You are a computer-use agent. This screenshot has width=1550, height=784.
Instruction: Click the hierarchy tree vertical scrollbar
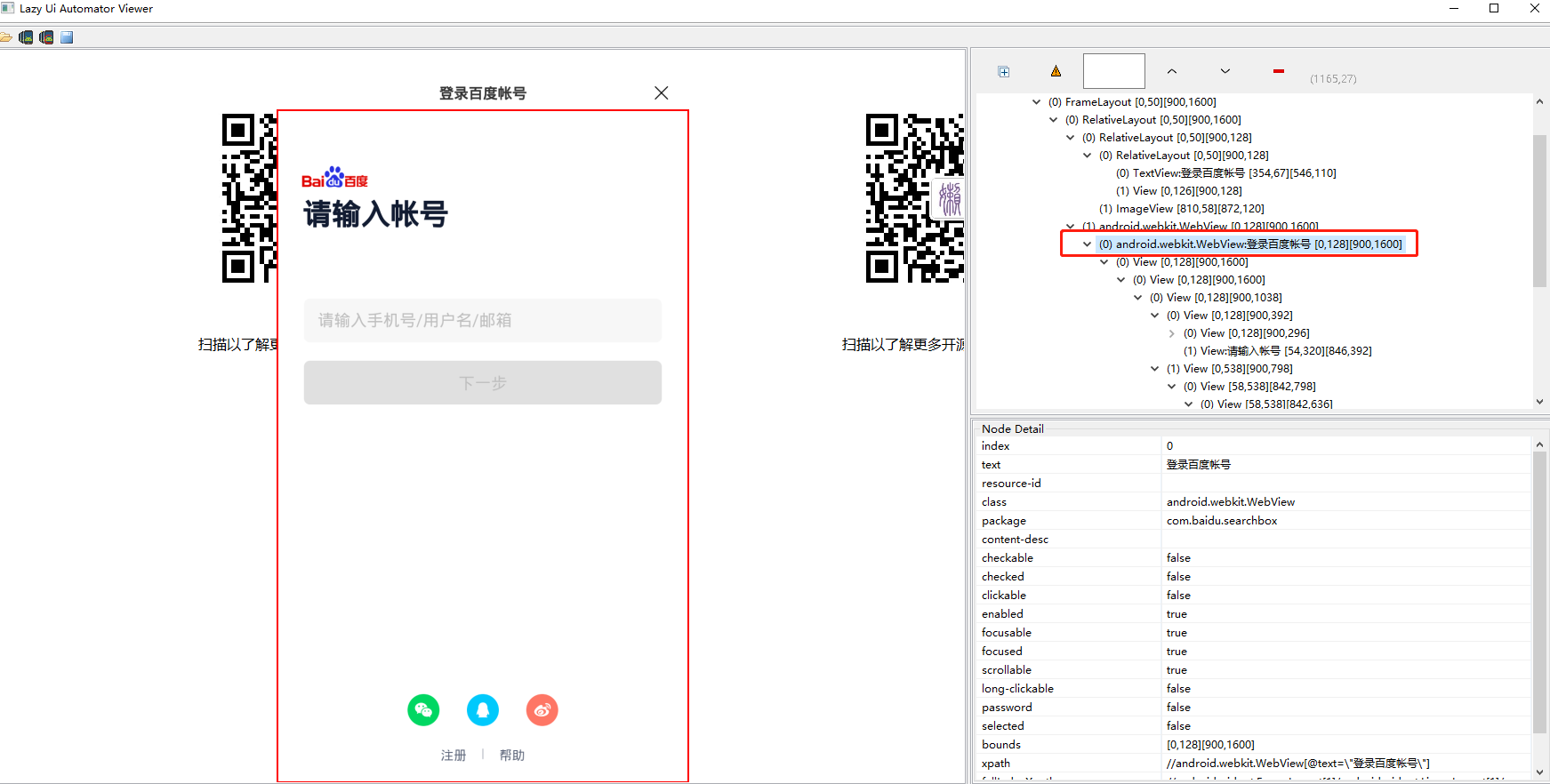click(1540, 212)
